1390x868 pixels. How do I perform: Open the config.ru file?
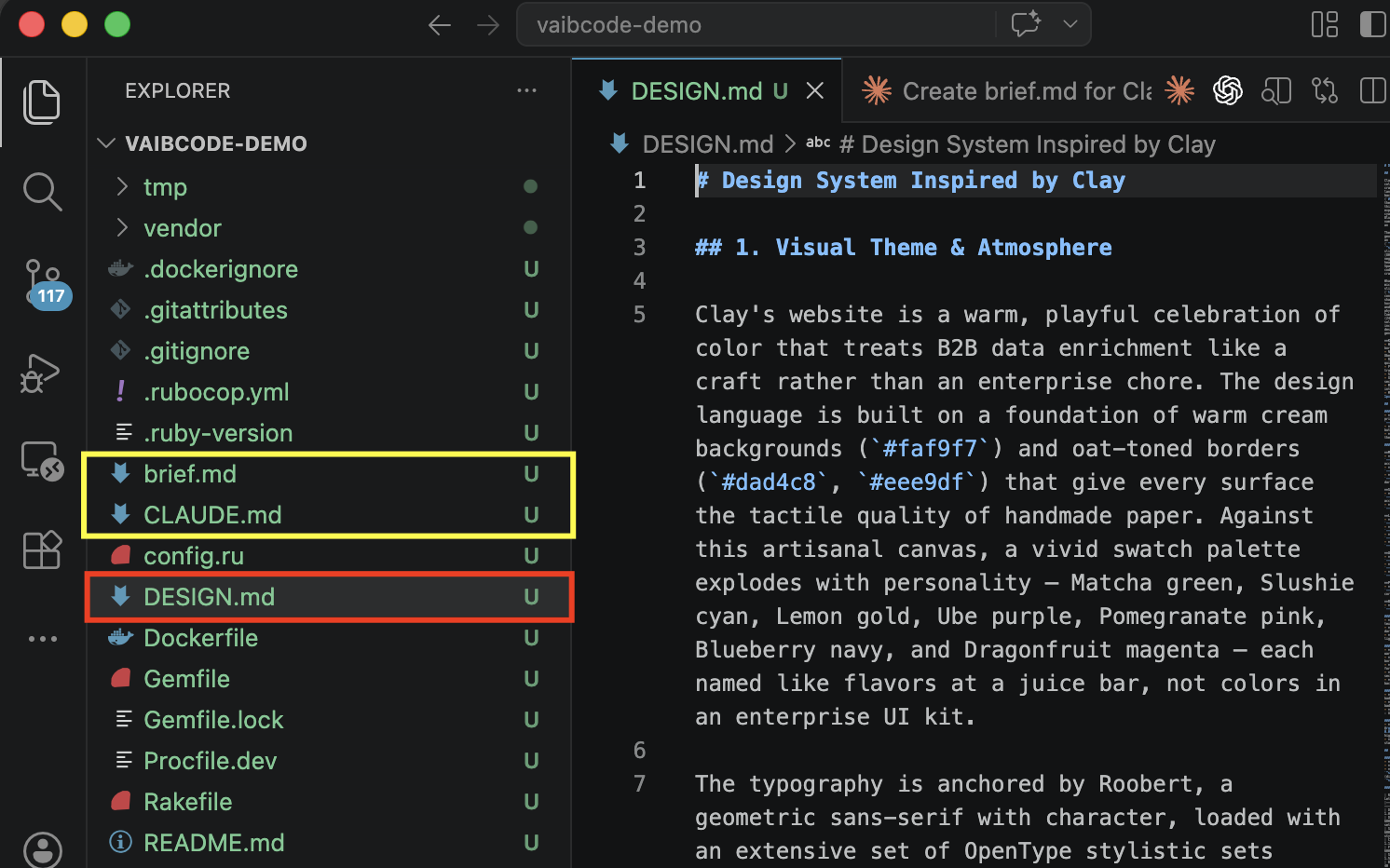[x=328, y=556]
